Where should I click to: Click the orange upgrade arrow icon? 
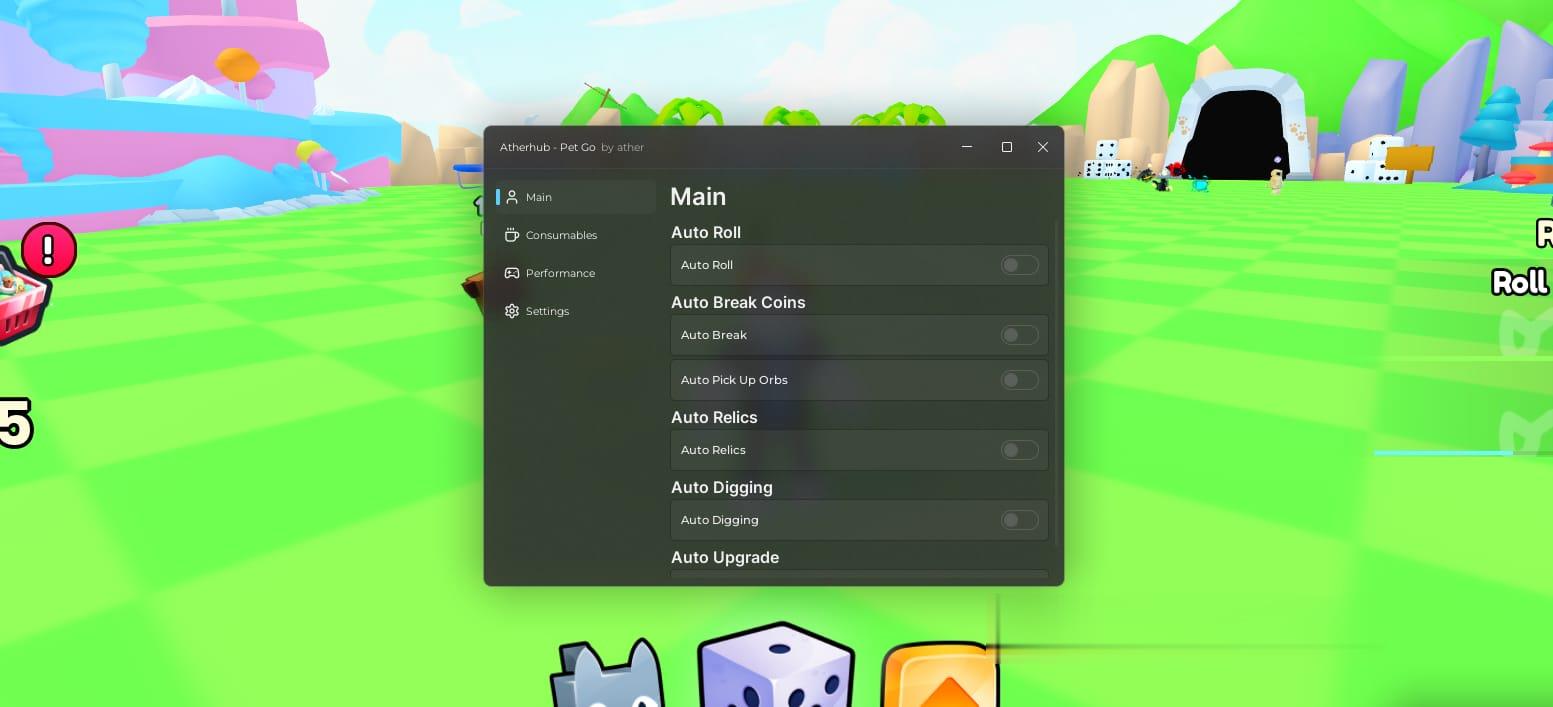click(938, 677)
